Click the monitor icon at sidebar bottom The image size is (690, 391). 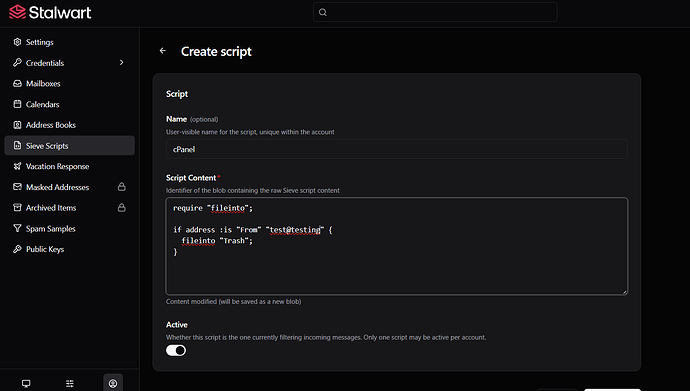pos(26,384)
